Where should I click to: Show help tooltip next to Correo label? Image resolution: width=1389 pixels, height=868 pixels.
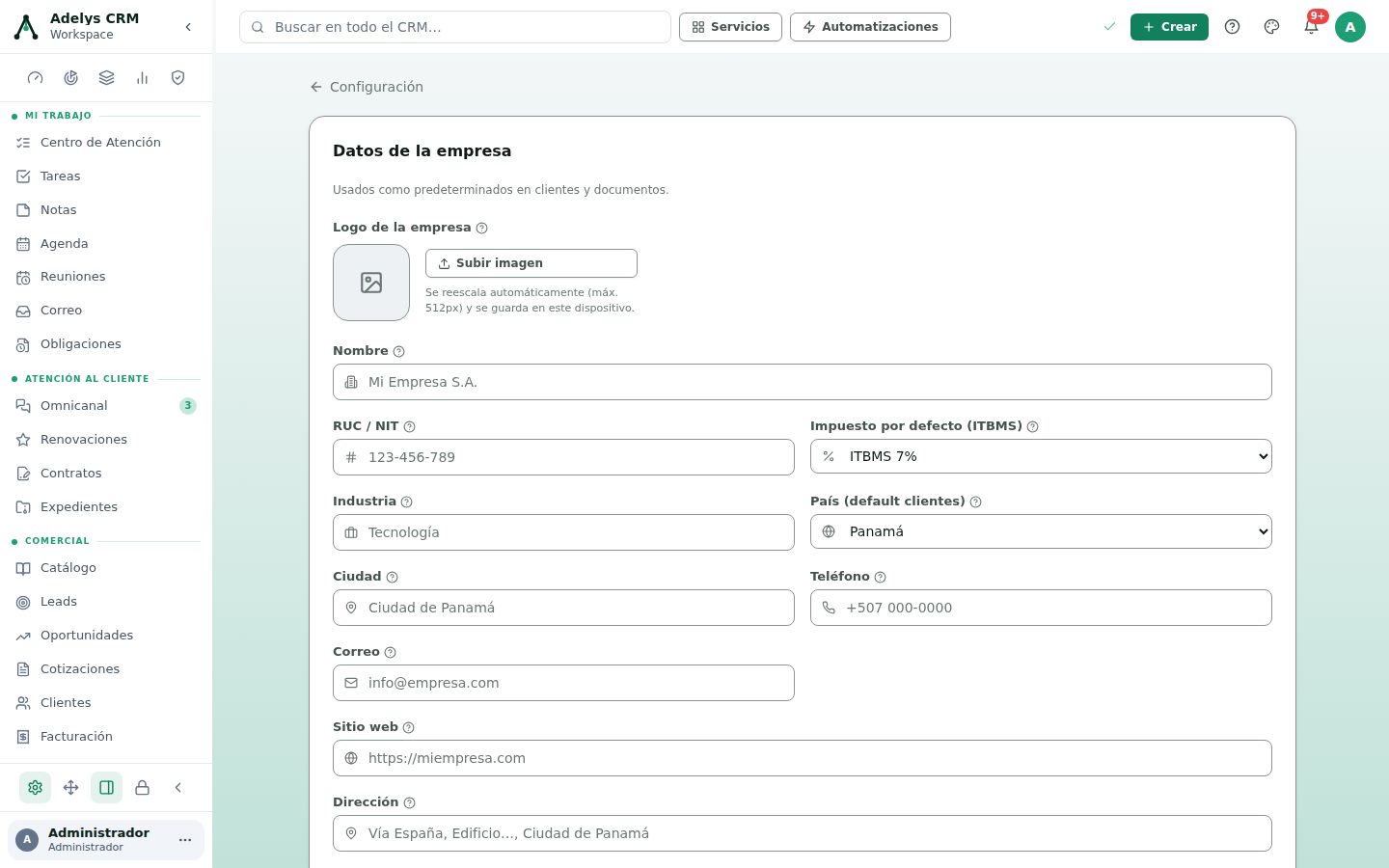pyautogui.click(x=391, y=653)
